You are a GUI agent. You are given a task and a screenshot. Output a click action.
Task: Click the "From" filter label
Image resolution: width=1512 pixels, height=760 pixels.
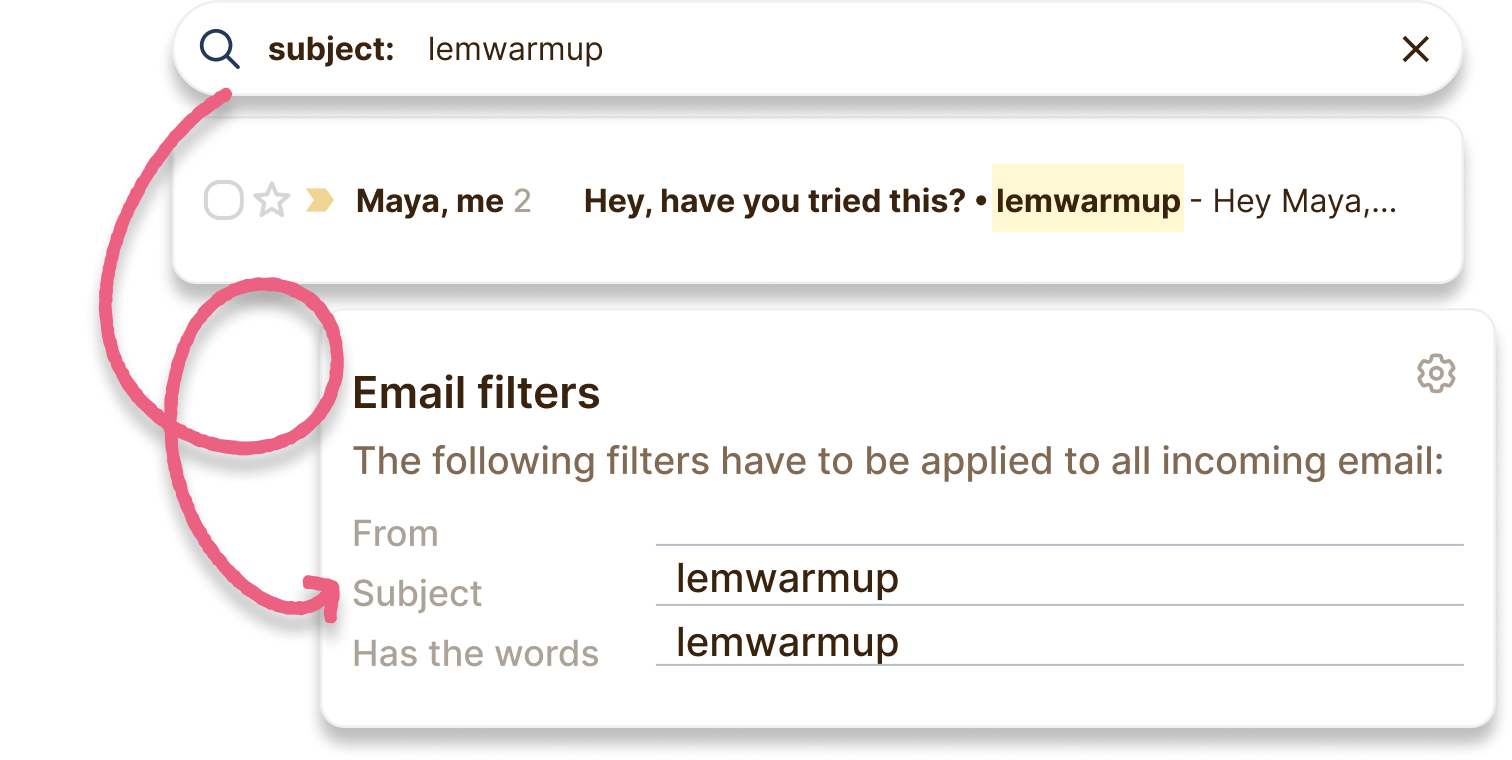tap(396, 534)
